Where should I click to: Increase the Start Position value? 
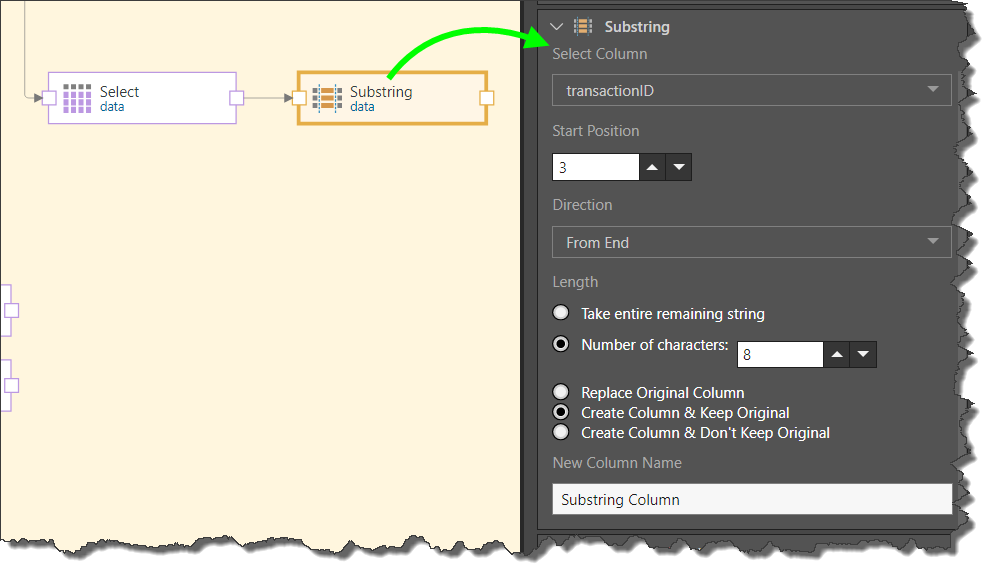coord(653,167)
